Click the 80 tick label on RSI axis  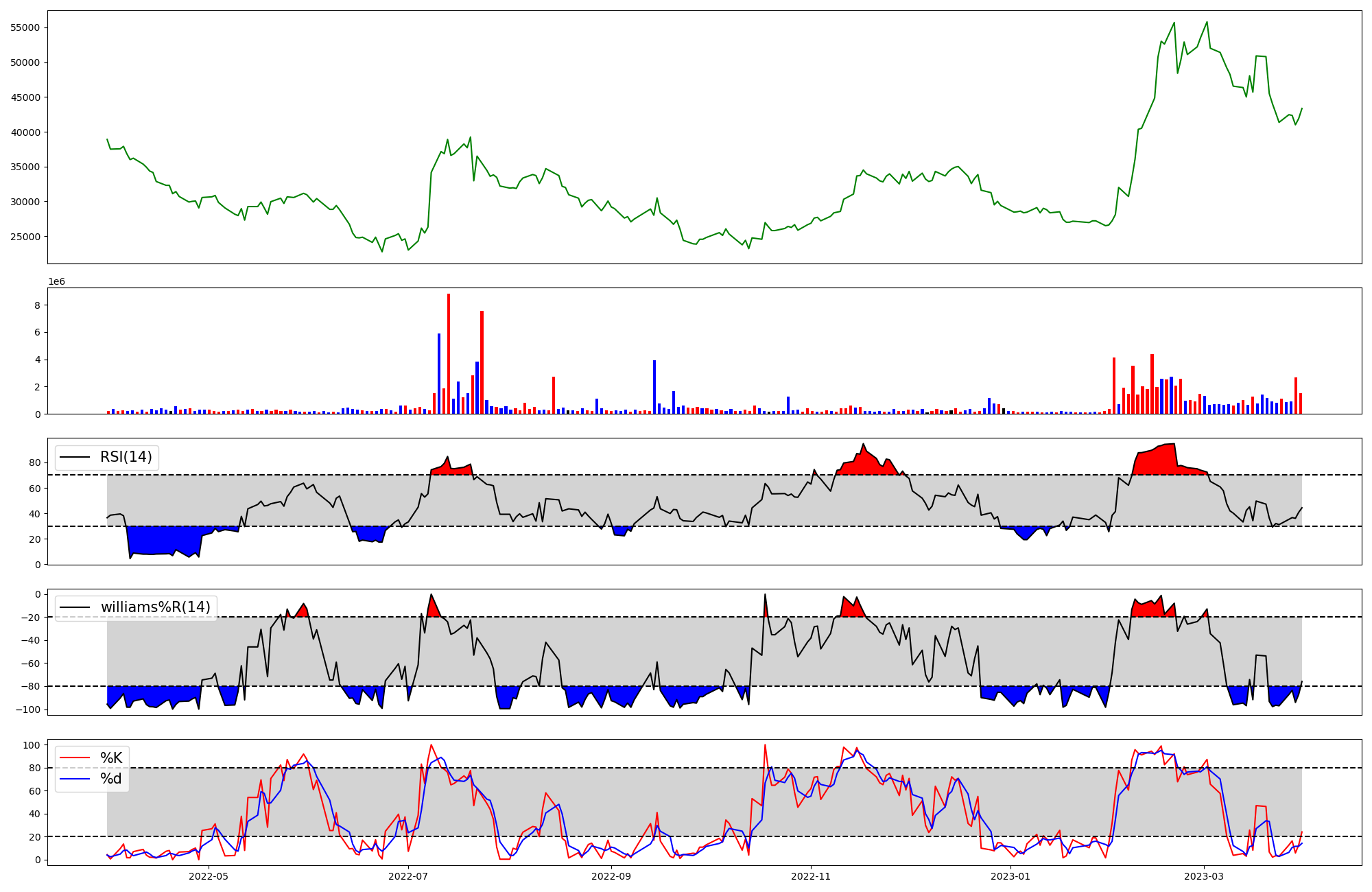[35, 463]
